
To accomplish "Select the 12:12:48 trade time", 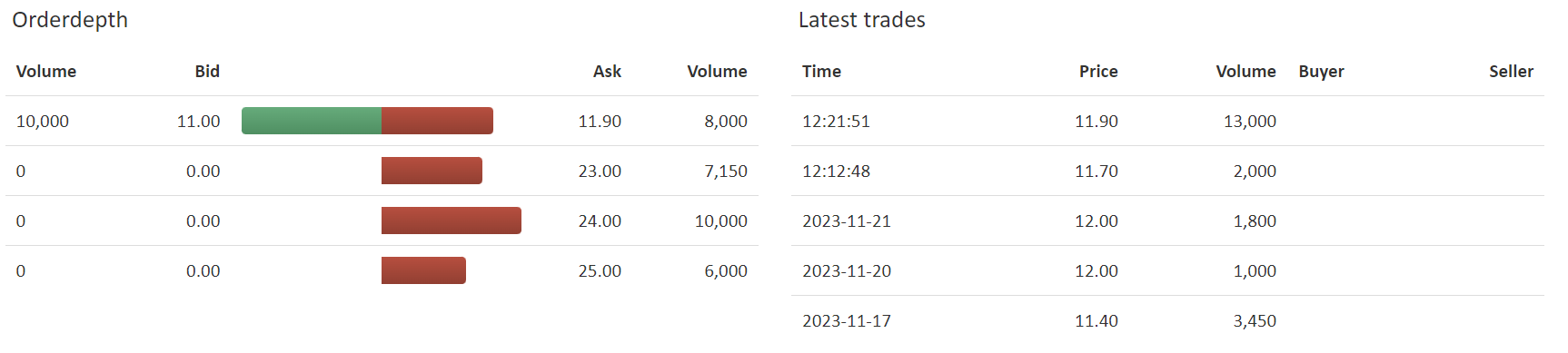I will tap(836, 171).
